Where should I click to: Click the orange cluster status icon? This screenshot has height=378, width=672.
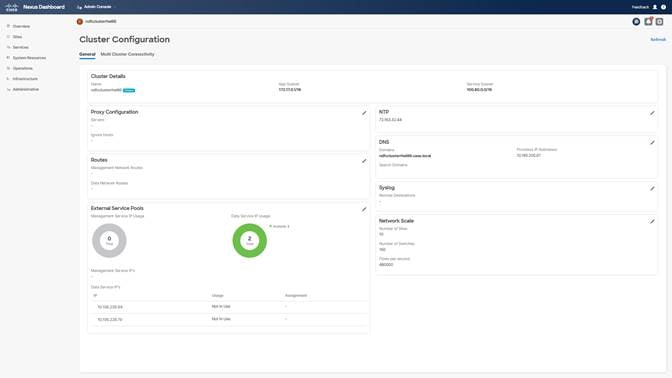[x=80, y=21]
